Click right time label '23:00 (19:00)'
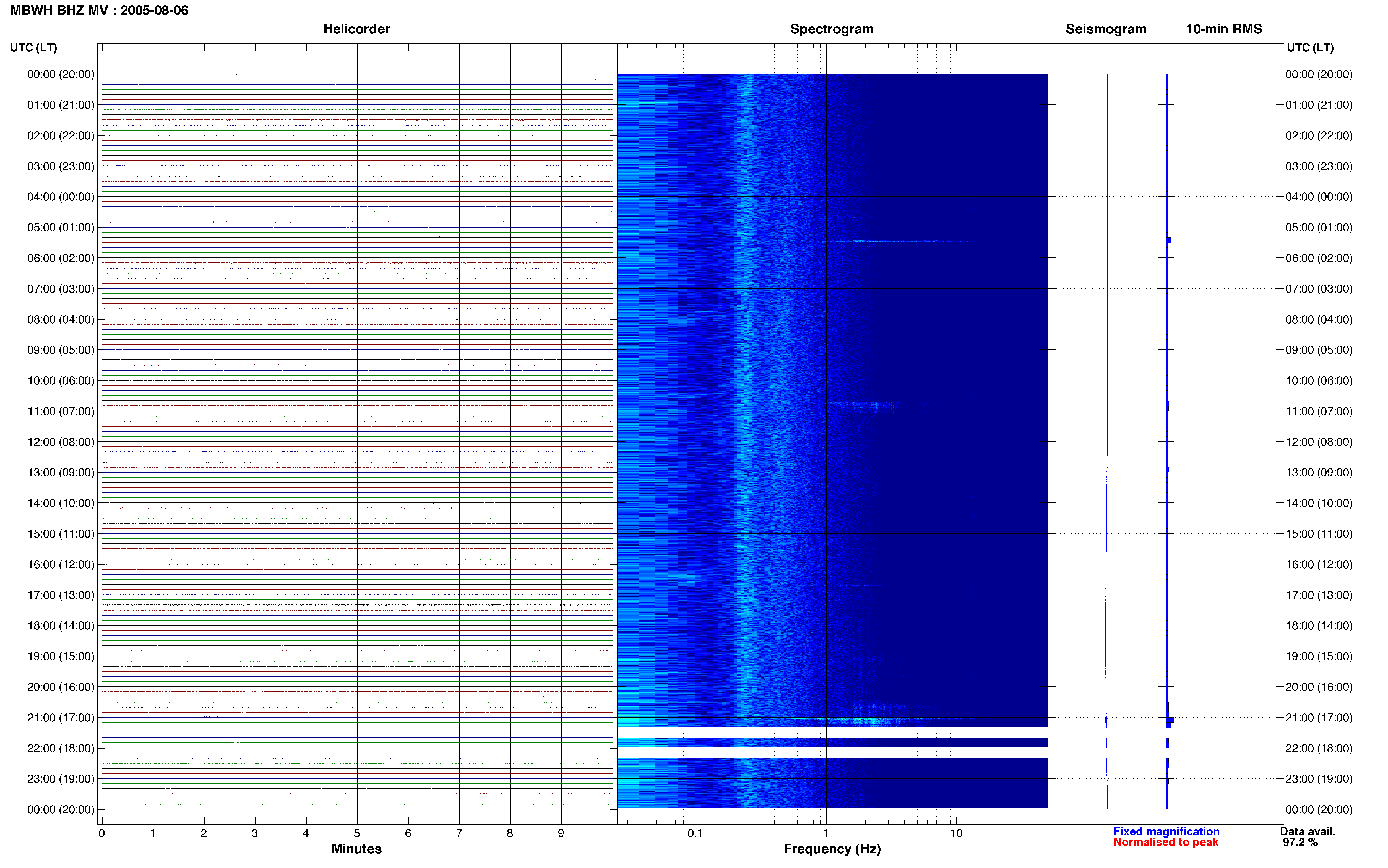Viewport: 1388px width, 868px height. [x=1319, y=778]
